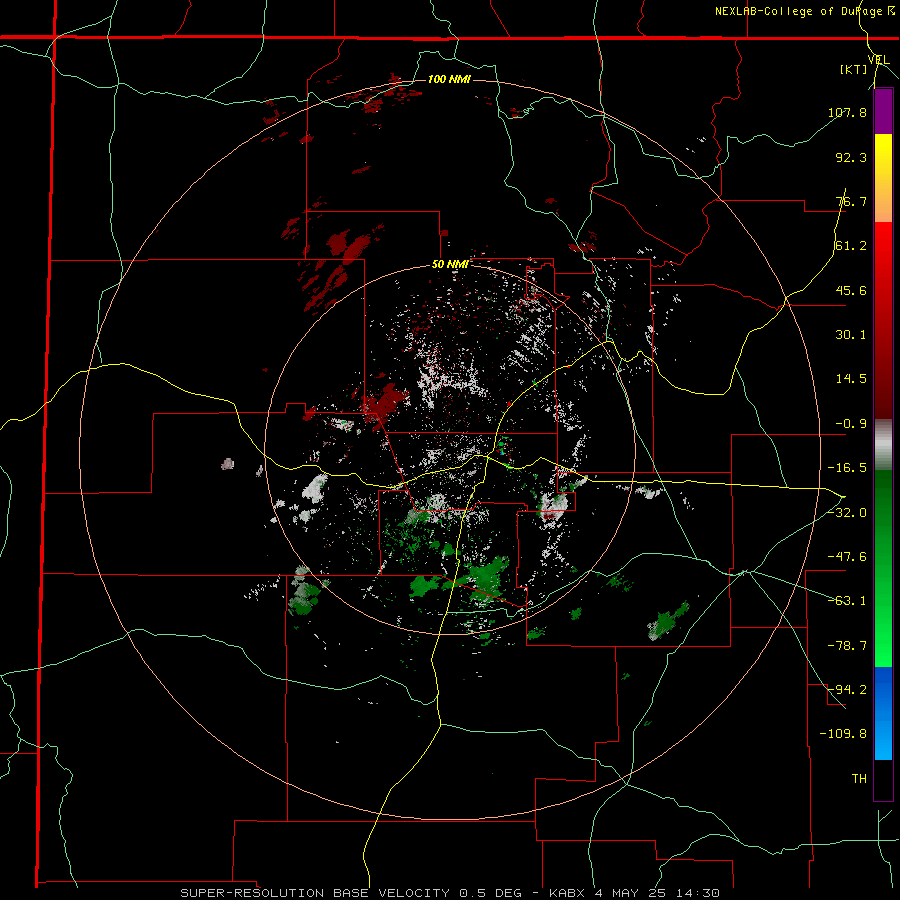This screenshot has width=900, height=900.
Task: Click the [KT] units label
Action: coord(854,69)
